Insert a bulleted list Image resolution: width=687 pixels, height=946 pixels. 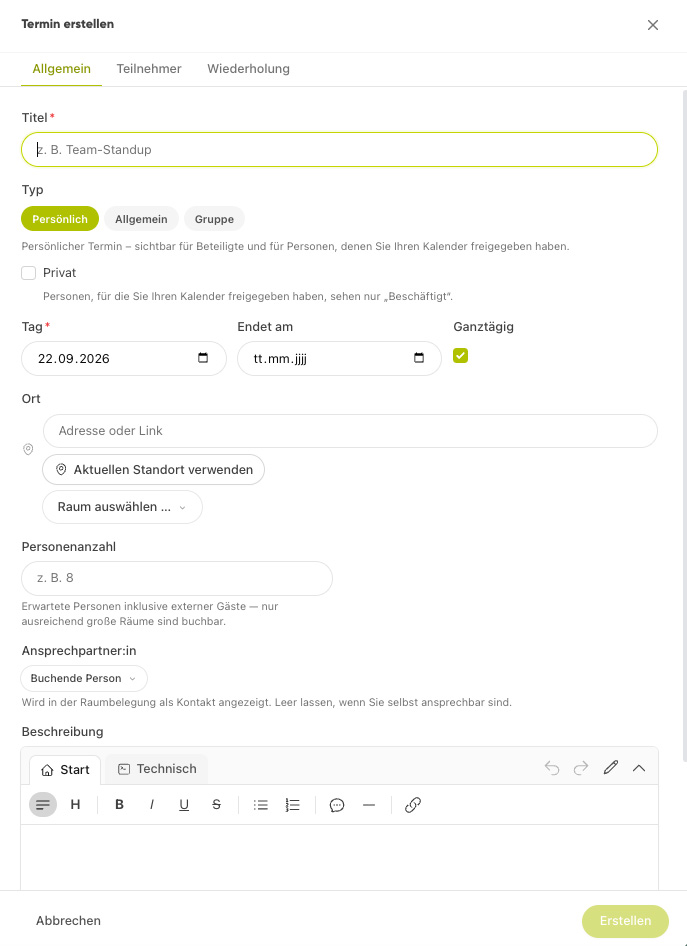(x=261, y=804)
